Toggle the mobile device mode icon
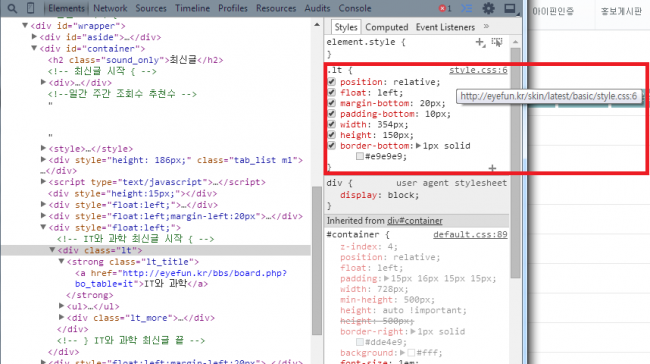Viewport: 650px width, 364px height. pyautogui.click(x=31, y=8)
